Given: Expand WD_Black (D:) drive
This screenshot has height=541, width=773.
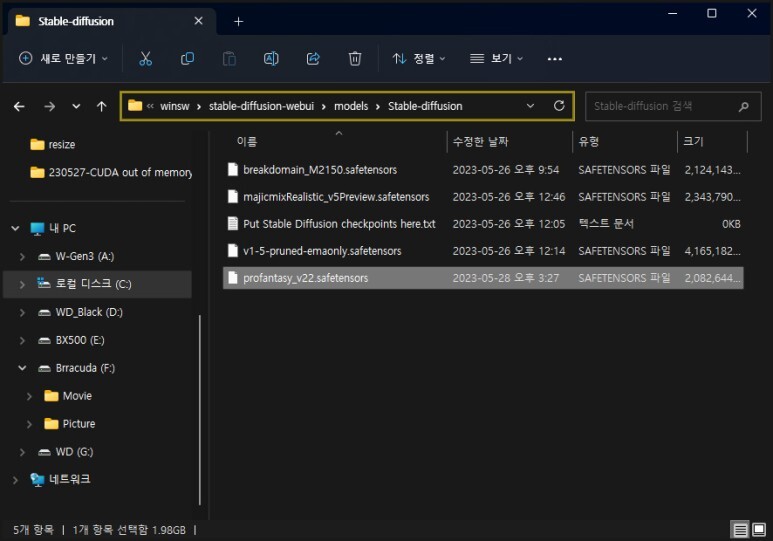Looking at the screenshot, I should [x=22, y=312].
